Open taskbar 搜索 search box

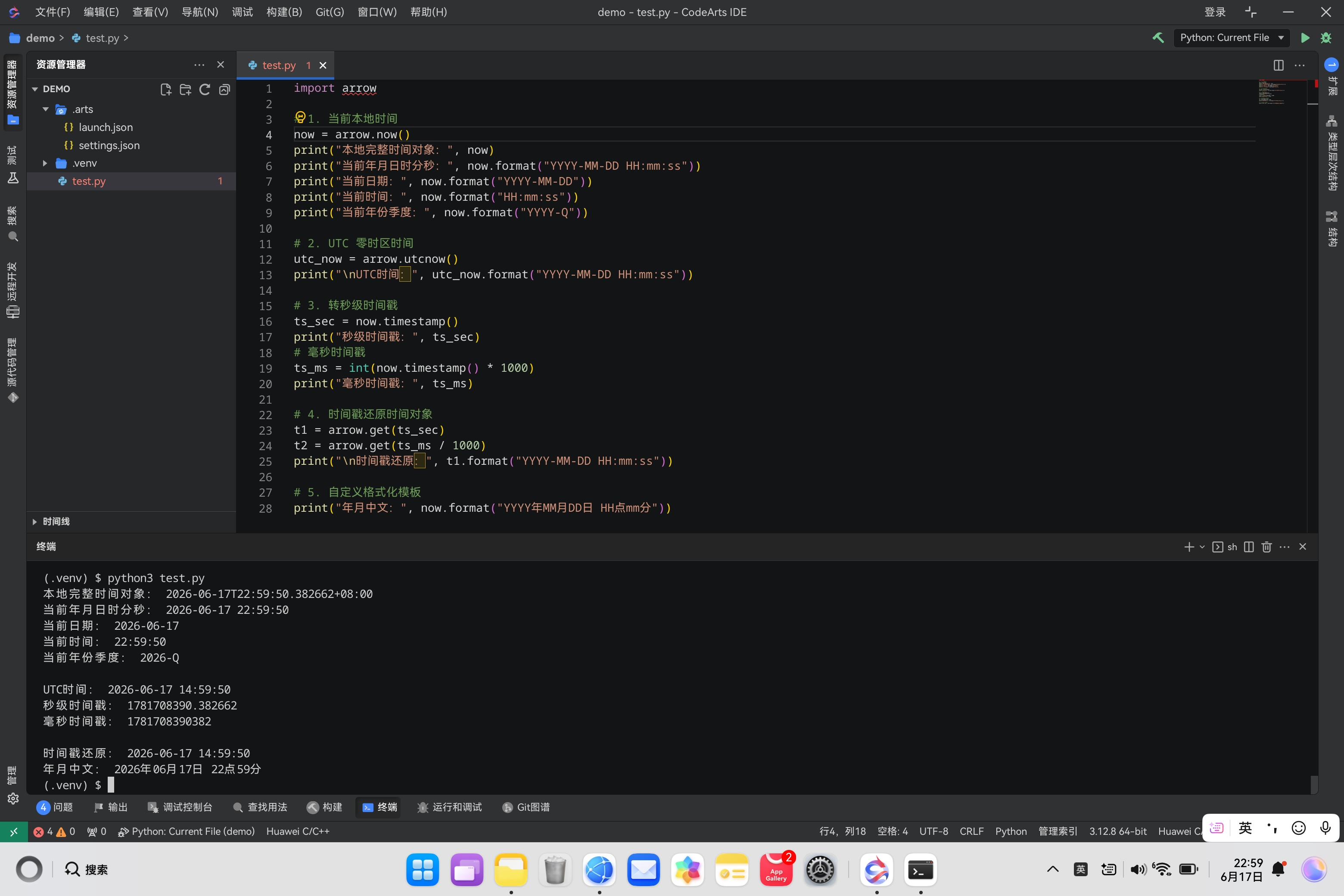click(87, 870)
